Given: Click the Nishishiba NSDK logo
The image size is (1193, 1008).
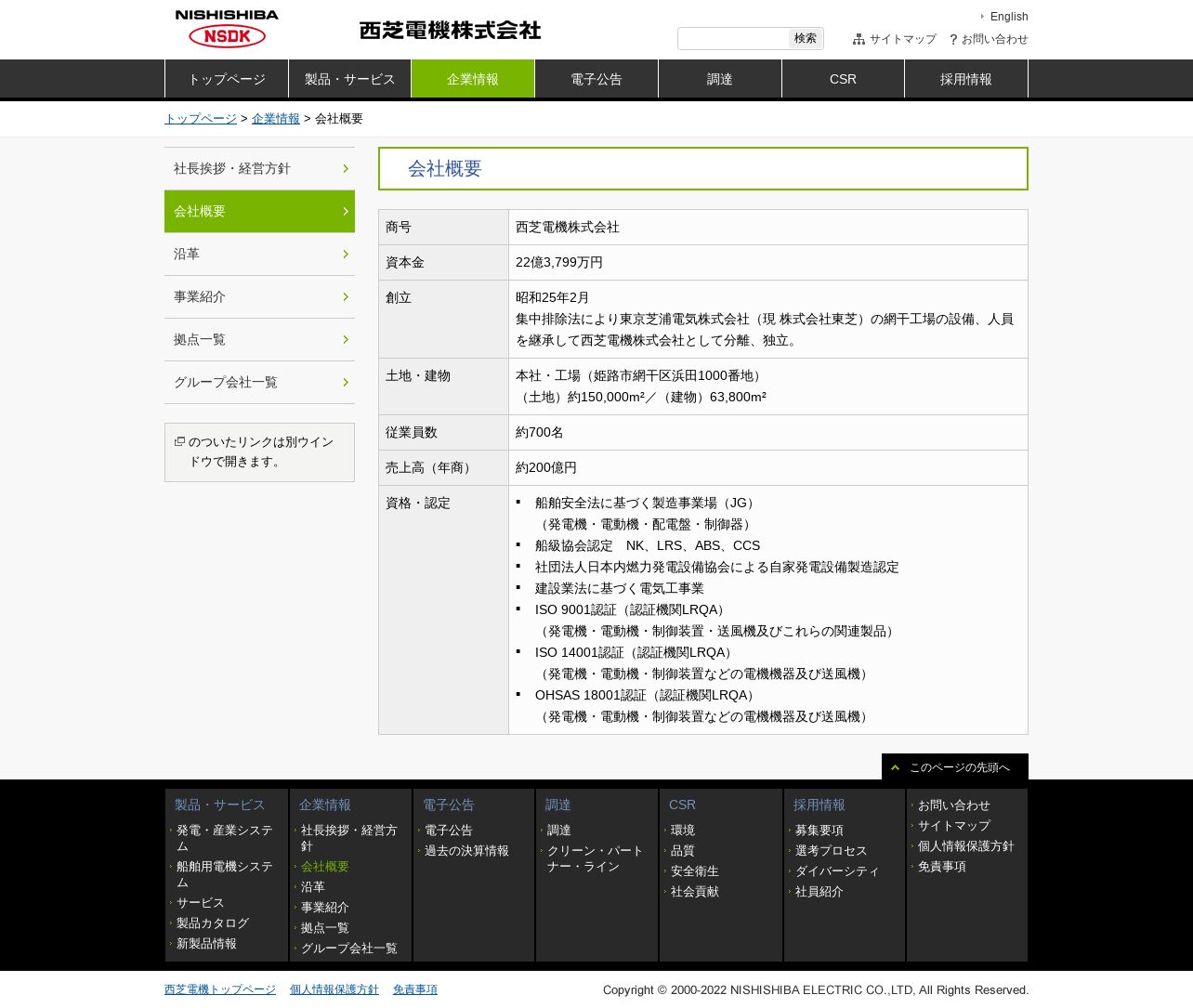Looking at the screenshot, I should click(x=227, y=29).
